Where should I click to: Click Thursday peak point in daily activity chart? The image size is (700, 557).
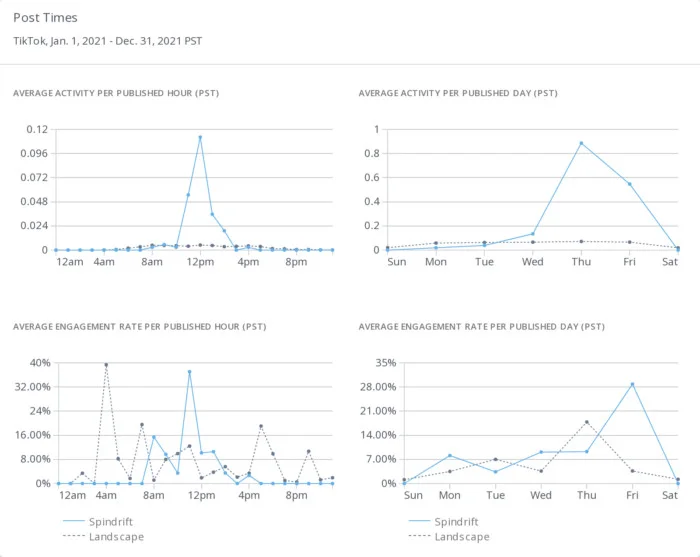(581, 143)
